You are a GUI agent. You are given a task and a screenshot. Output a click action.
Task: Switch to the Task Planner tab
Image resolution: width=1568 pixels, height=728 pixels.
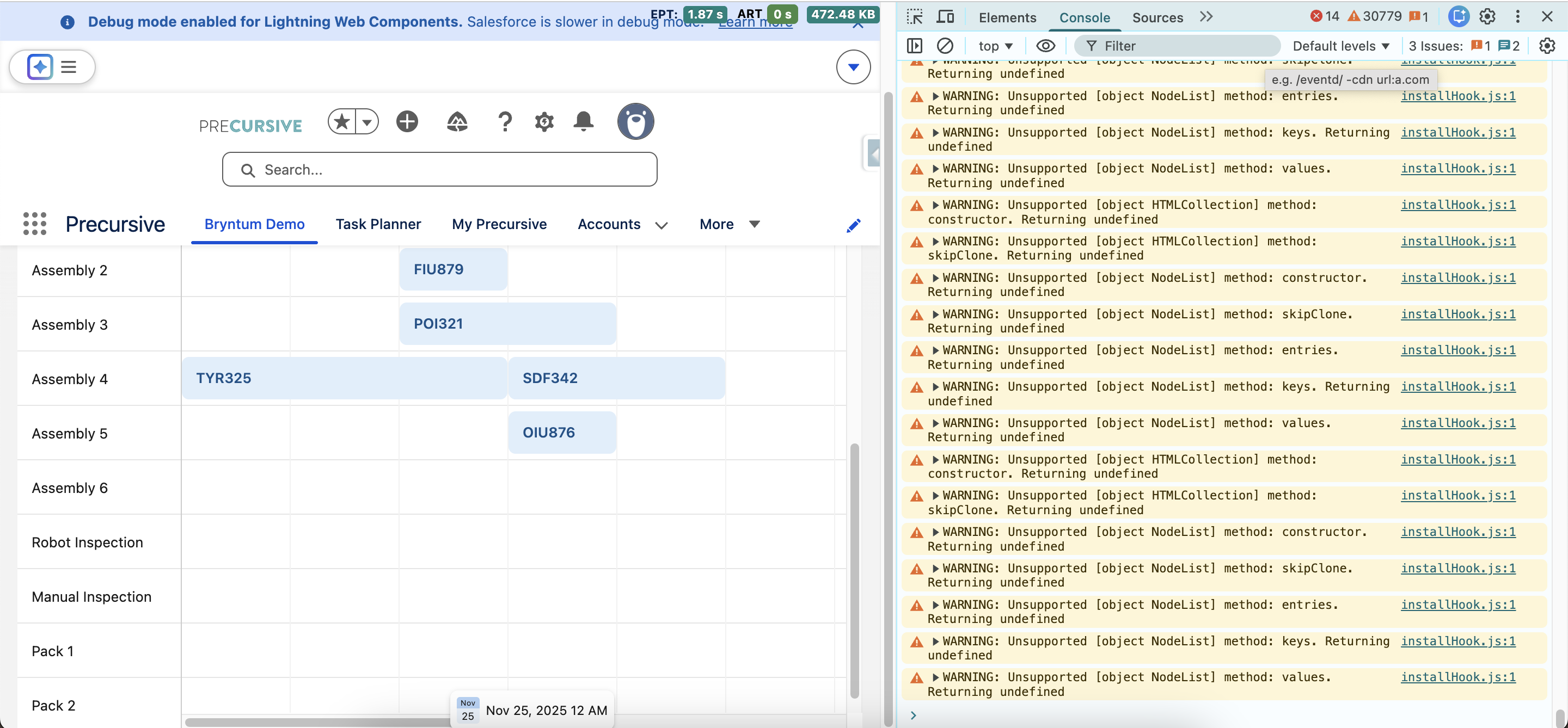point(378,224)
